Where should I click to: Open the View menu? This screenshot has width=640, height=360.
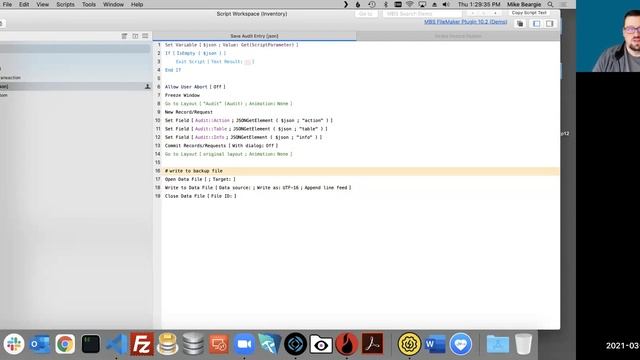click(x=42, y=4)
